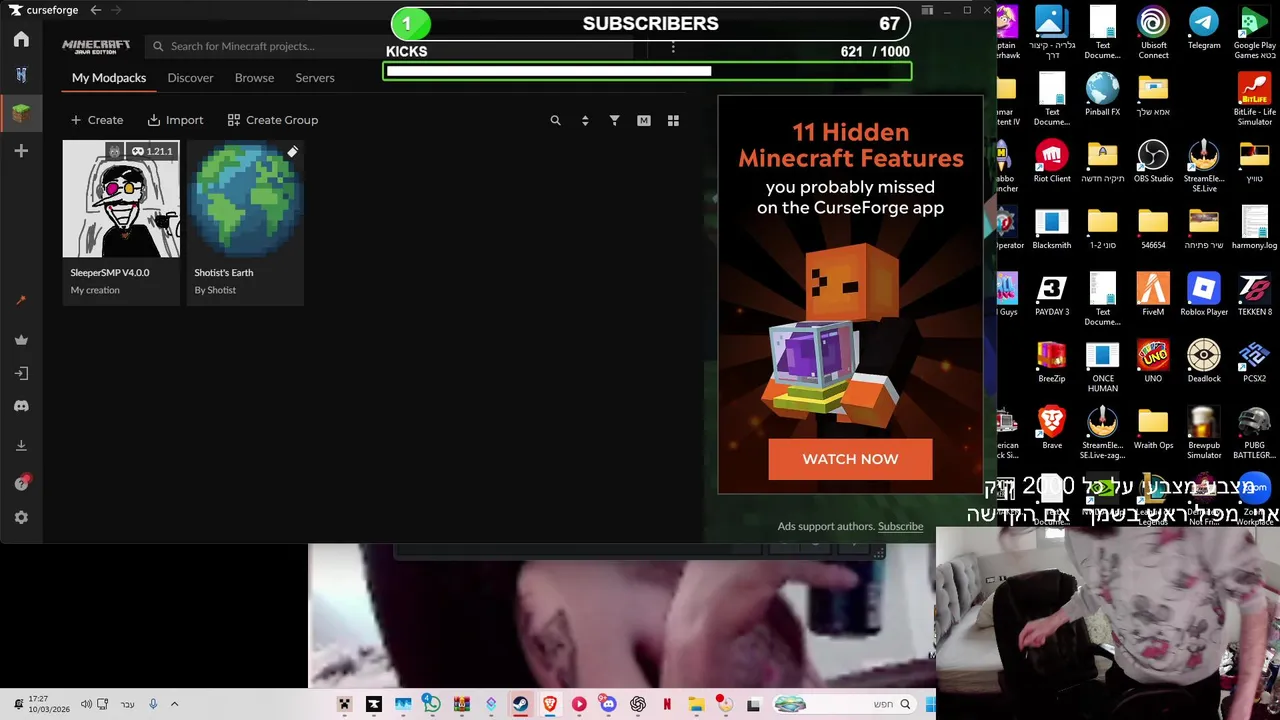Click the modpack search magnifier icon
This screenshot has height=720, width=1280.
(x=556, y=120)
